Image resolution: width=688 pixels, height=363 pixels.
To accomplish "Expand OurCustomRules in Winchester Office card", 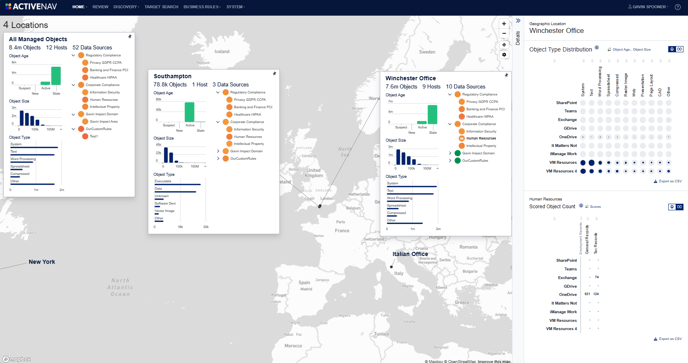I will (x=450, y=161).
